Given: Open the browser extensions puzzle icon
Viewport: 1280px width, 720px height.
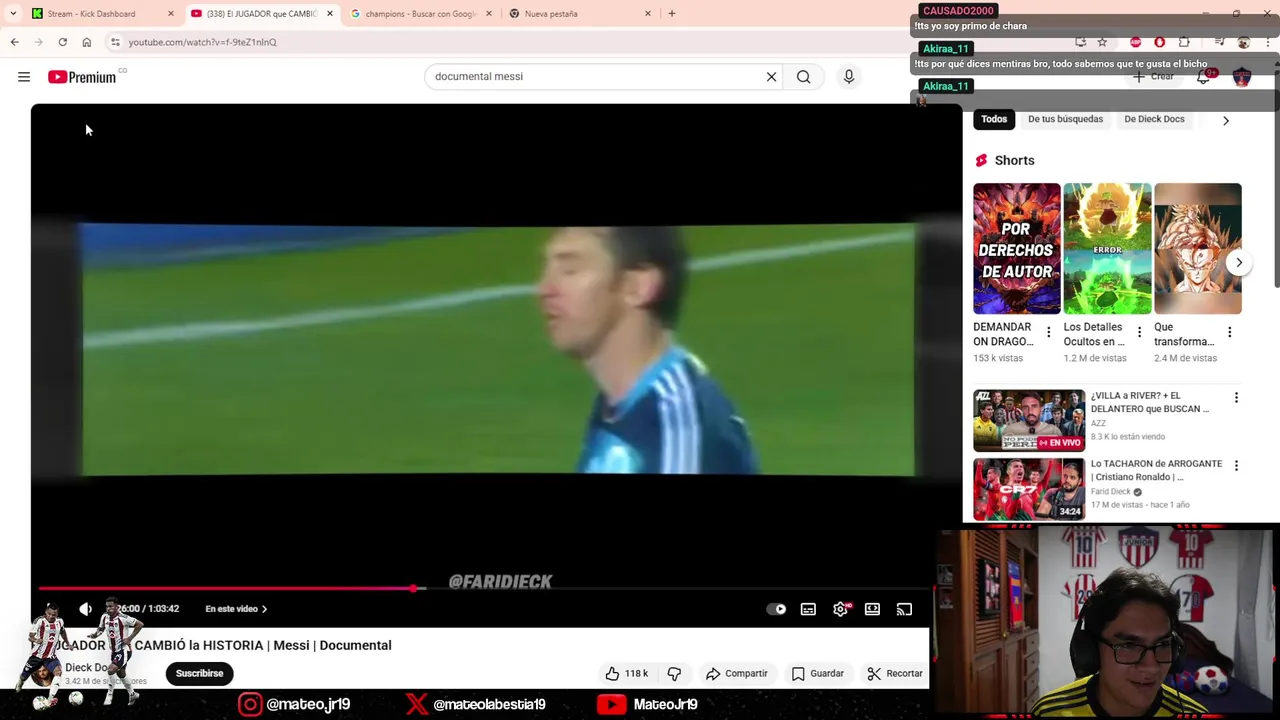Looking at the screenshot, I should click(x=1184, y=42).
